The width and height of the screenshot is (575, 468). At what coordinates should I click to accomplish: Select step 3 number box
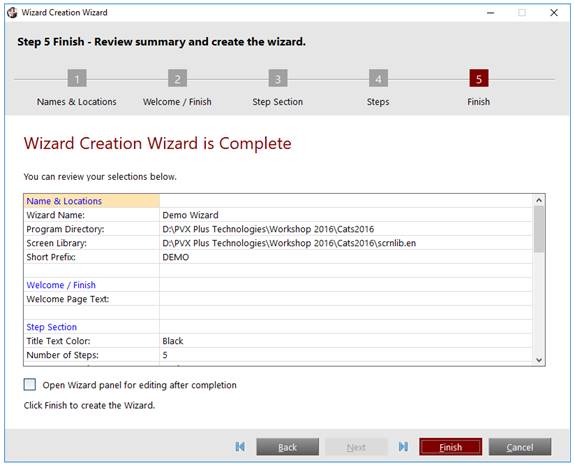(278, 78)
